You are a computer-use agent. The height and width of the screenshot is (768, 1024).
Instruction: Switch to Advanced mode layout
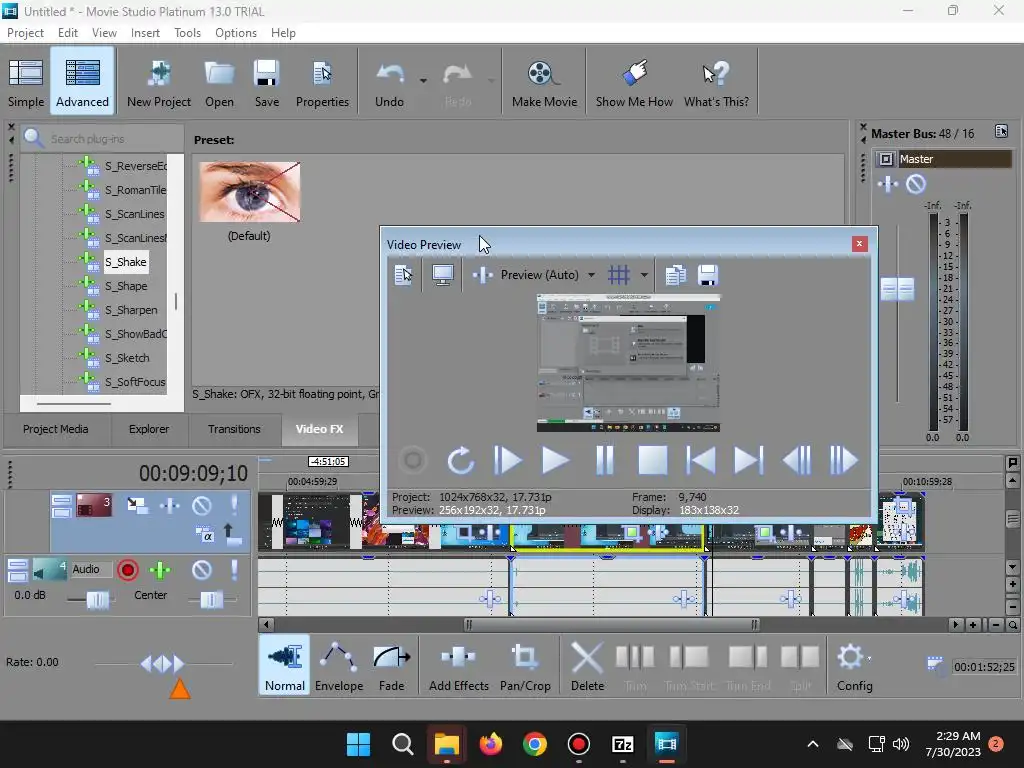coord(82,83)
